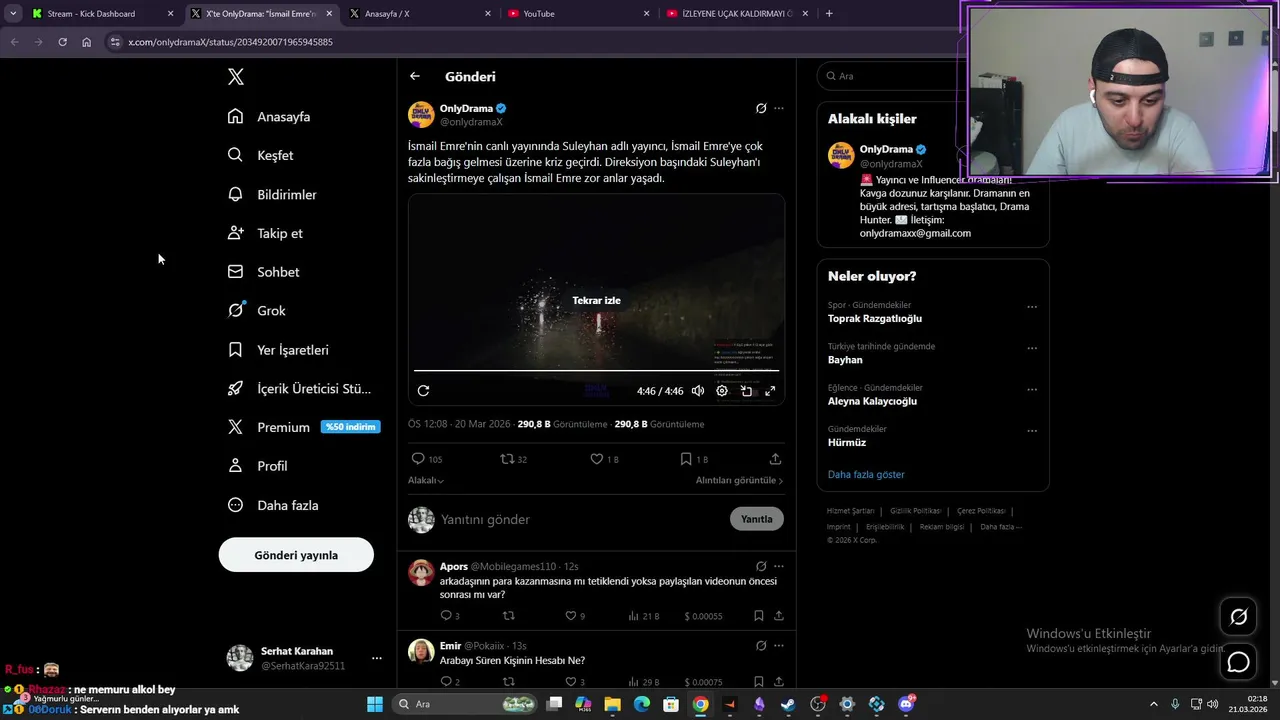
Task: Expand the Daha fazla menu
Action: pyautogui.click(x=273, y=505)
